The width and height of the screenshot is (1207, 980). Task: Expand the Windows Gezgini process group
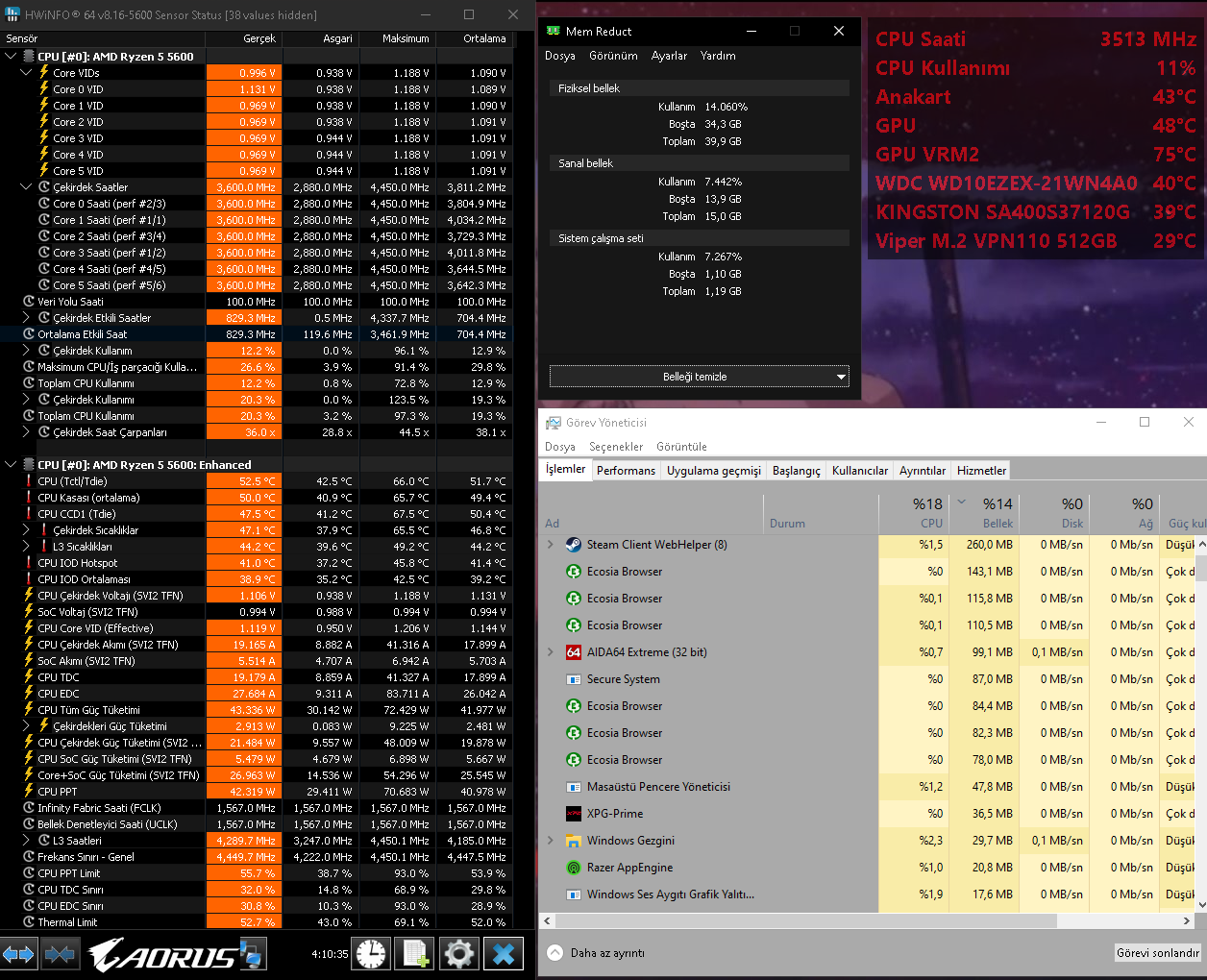click(x=551, y=841)
